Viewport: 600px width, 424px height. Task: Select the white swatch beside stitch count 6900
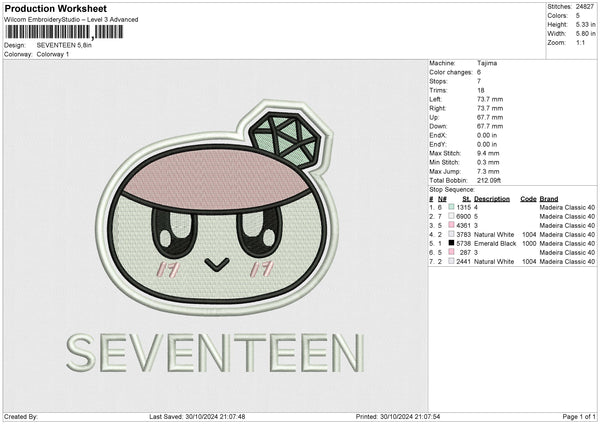[452, 216]
